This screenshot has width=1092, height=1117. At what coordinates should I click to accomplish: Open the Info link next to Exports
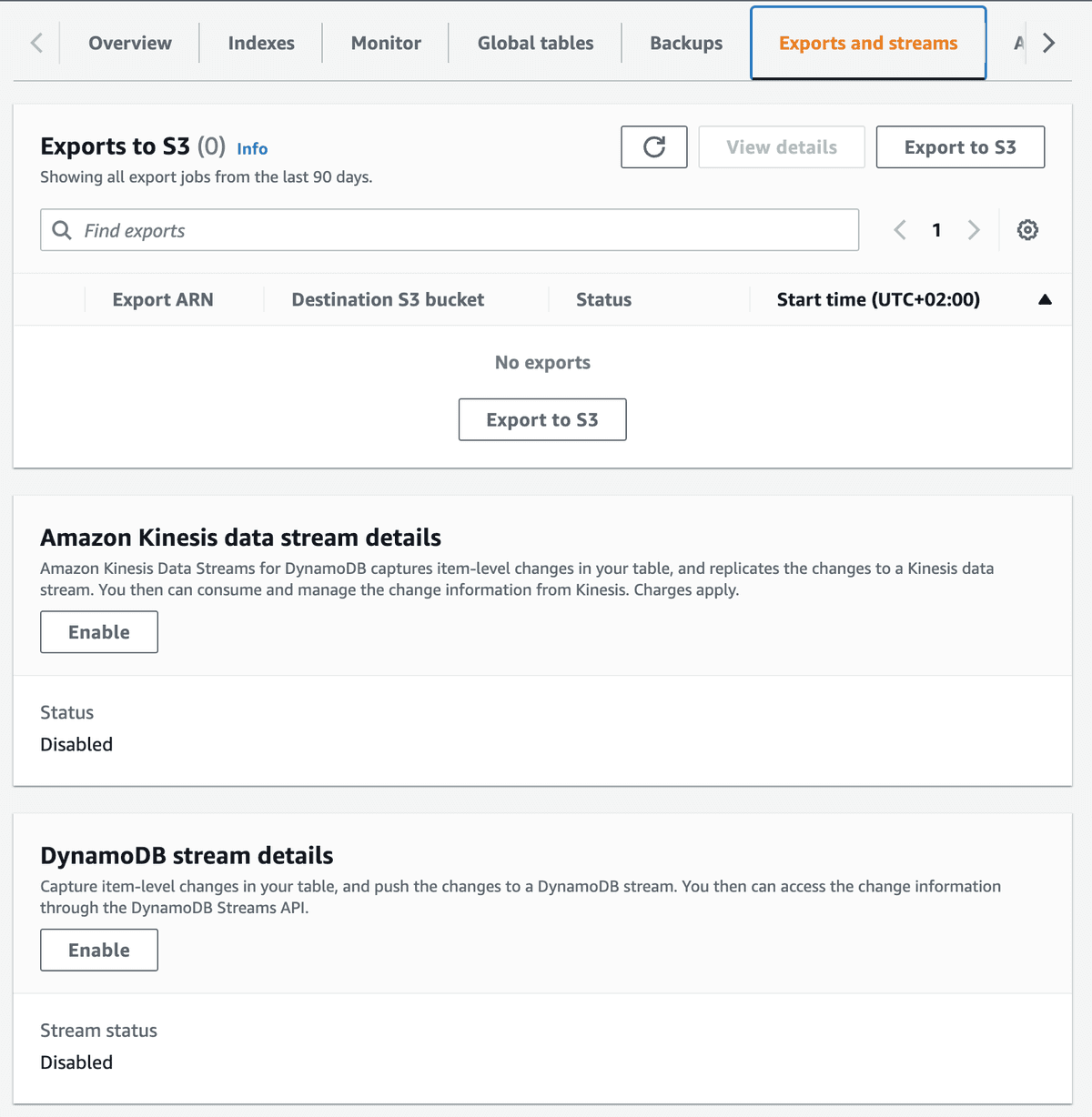pyautogui.click(x=252, y=148)
